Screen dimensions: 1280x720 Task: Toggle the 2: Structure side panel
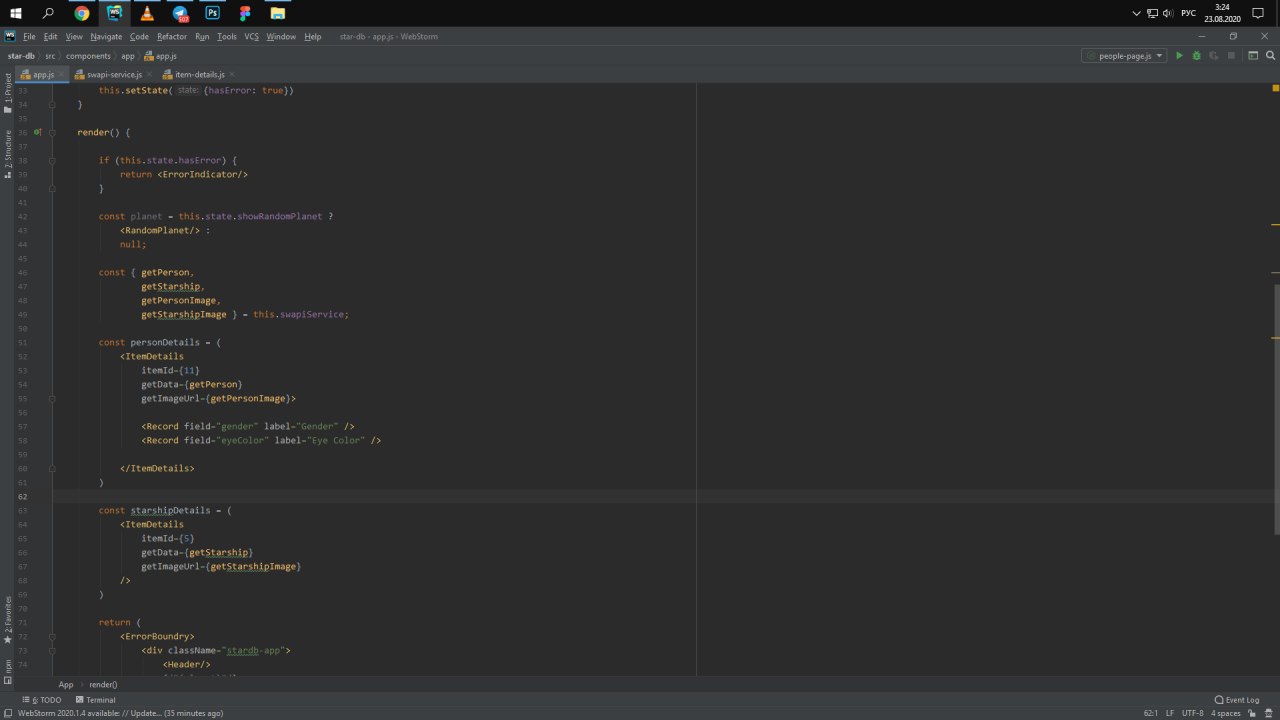click(x=8, y=153)
